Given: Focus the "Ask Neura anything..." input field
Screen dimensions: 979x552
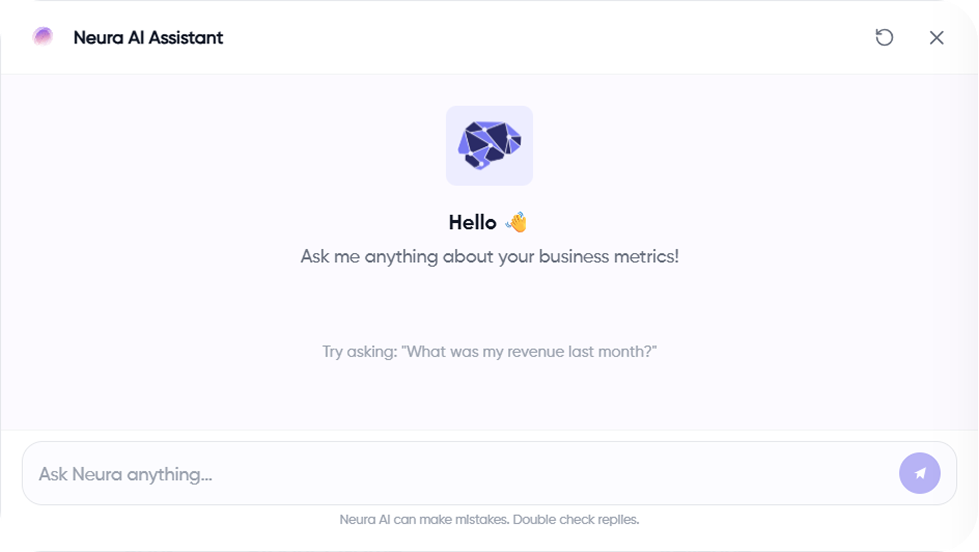Looking at the screenshot, I should (x=460, y=474).
